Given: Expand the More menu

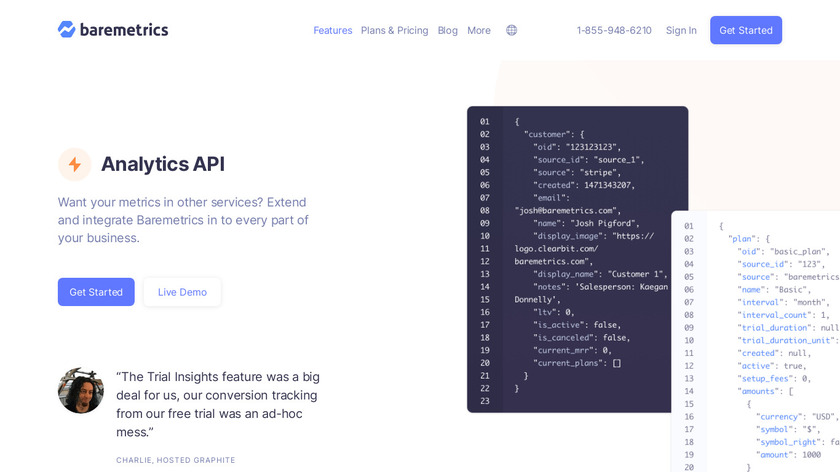Looking at the screenshot, I should (x=479, y=31).
